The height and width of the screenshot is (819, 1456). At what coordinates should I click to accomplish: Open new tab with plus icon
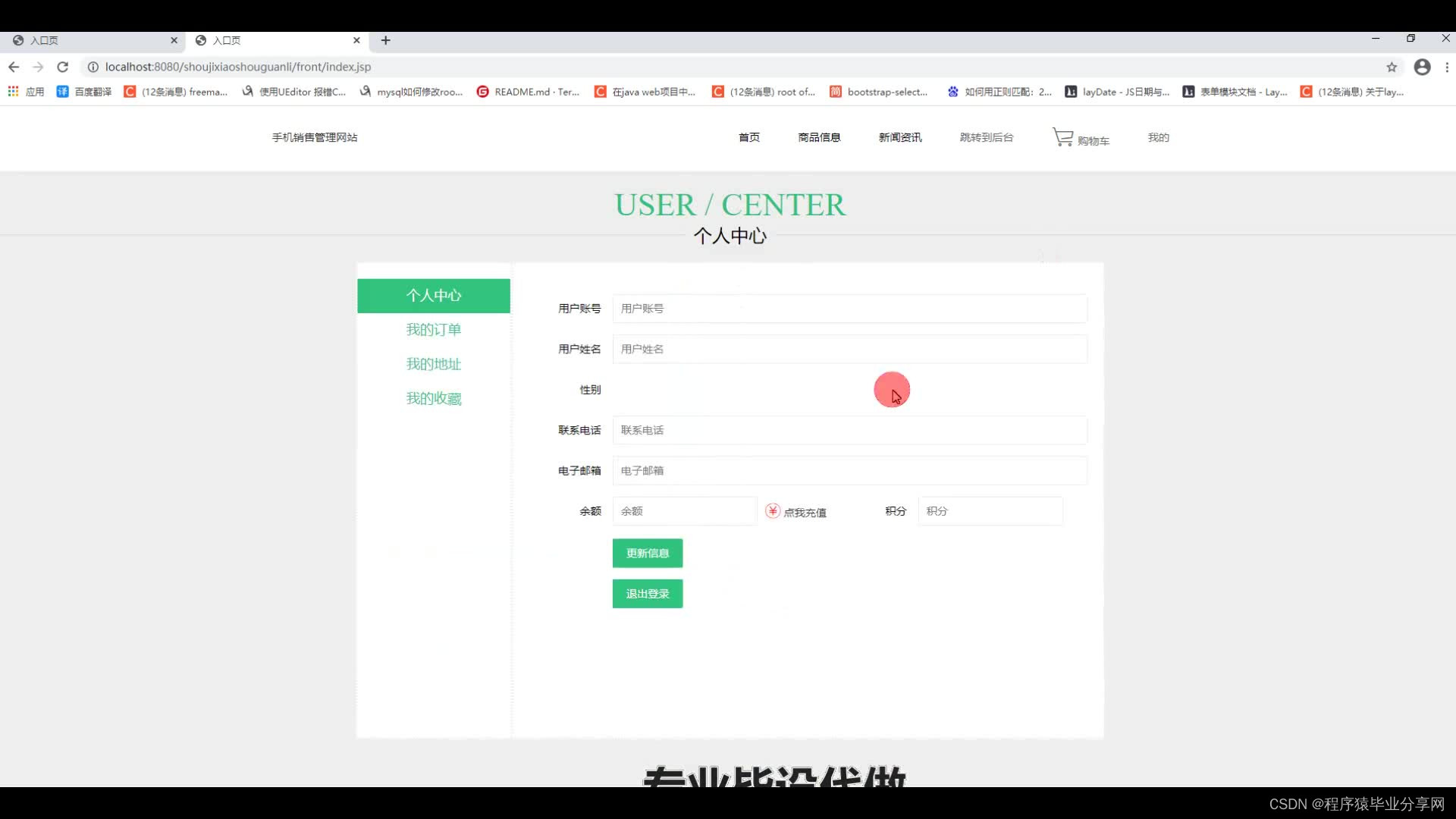tap(385, 40)
